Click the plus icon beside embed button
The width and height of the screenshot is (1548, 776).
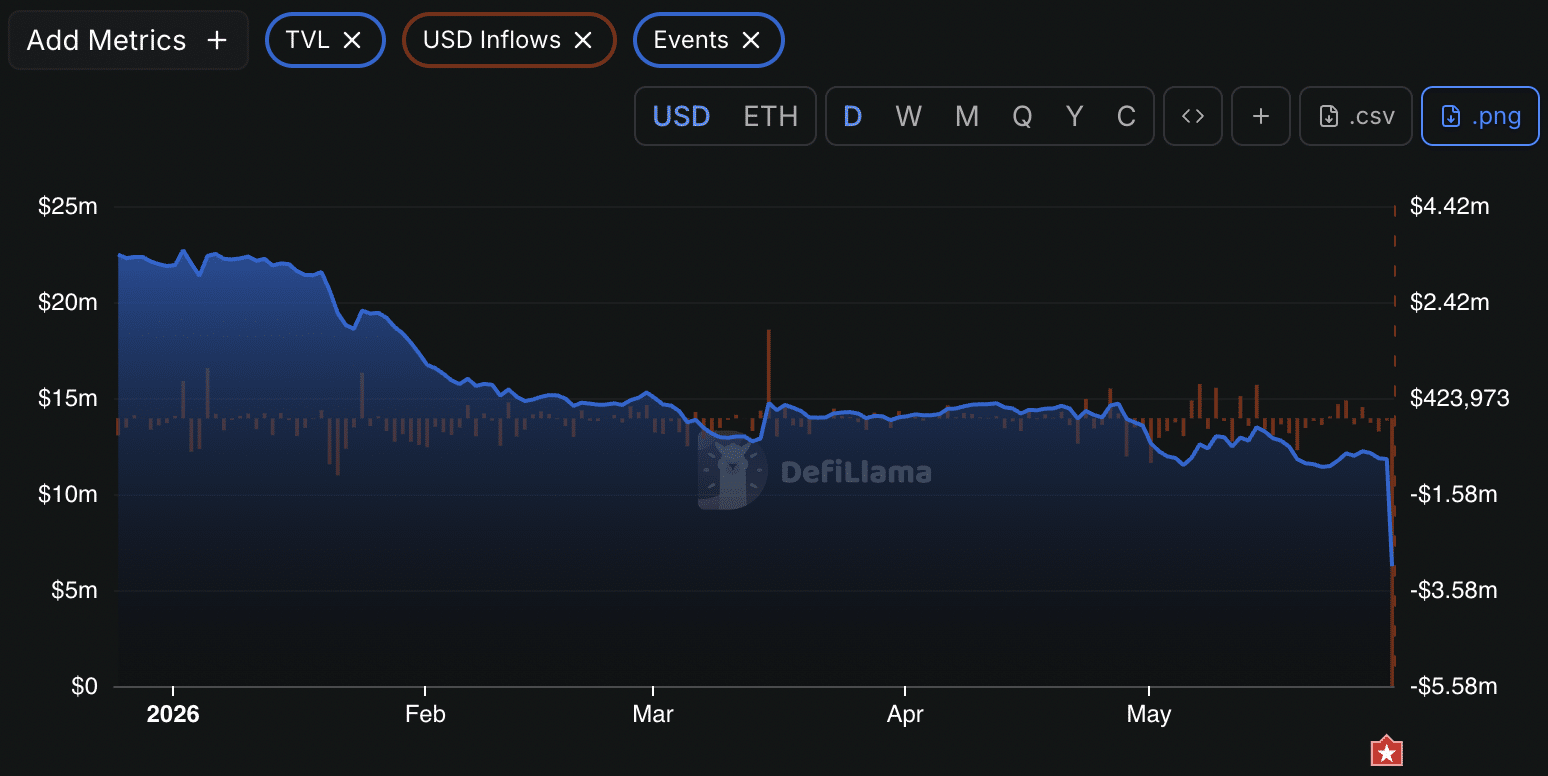pos(1261,116)
